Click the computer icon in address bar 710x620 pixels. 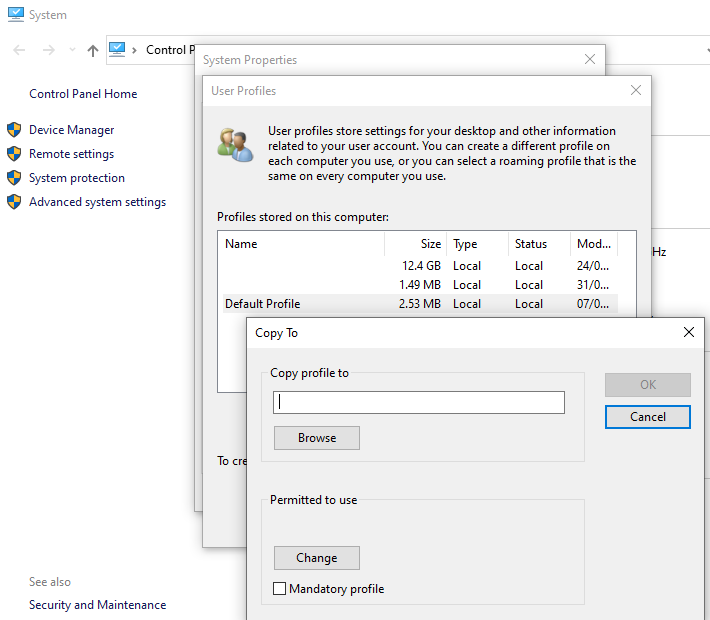tap(117, 49)
